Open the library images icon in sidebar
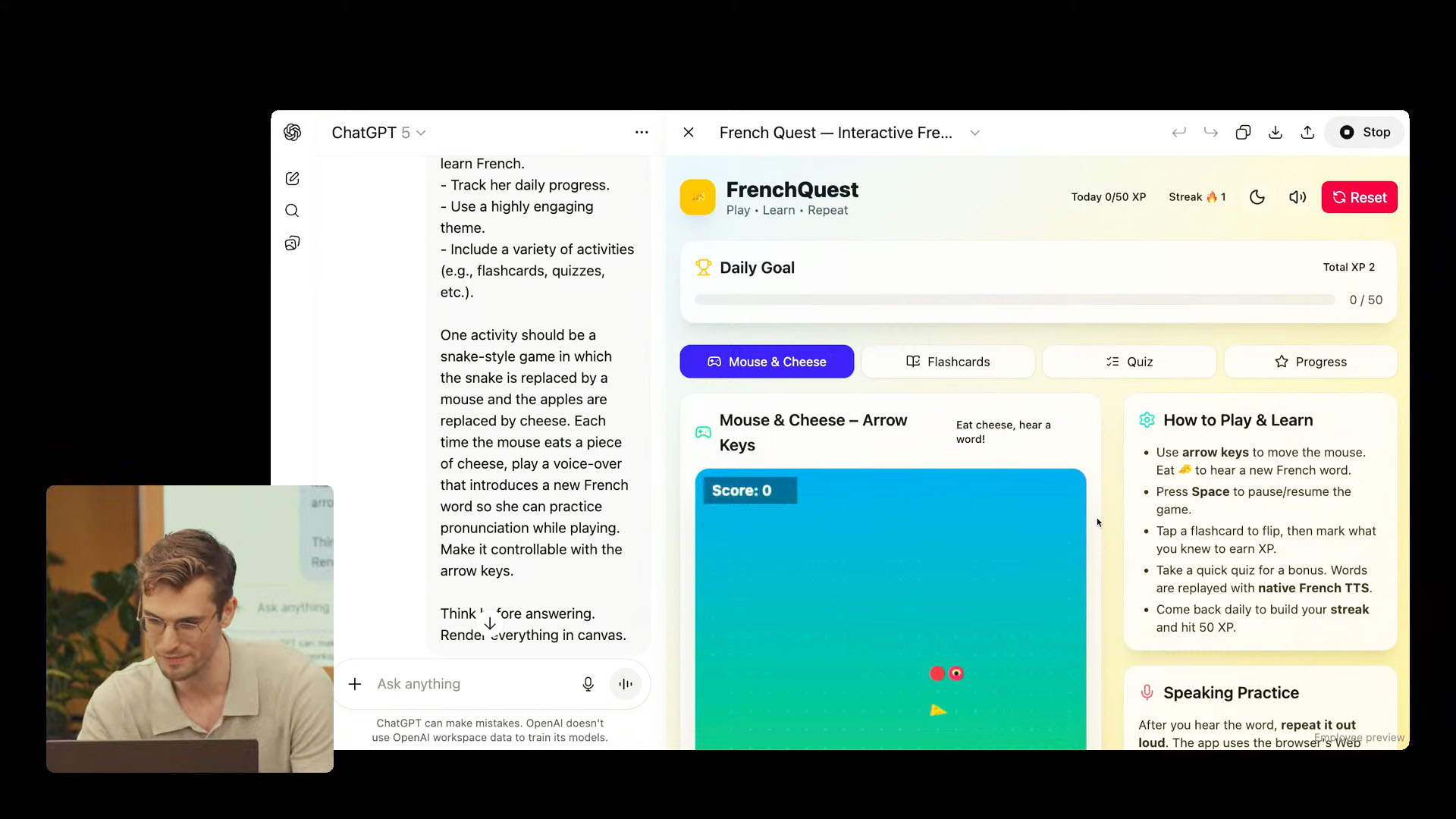This screenshot has width=1456, height=819. click(x=292, y=243)
